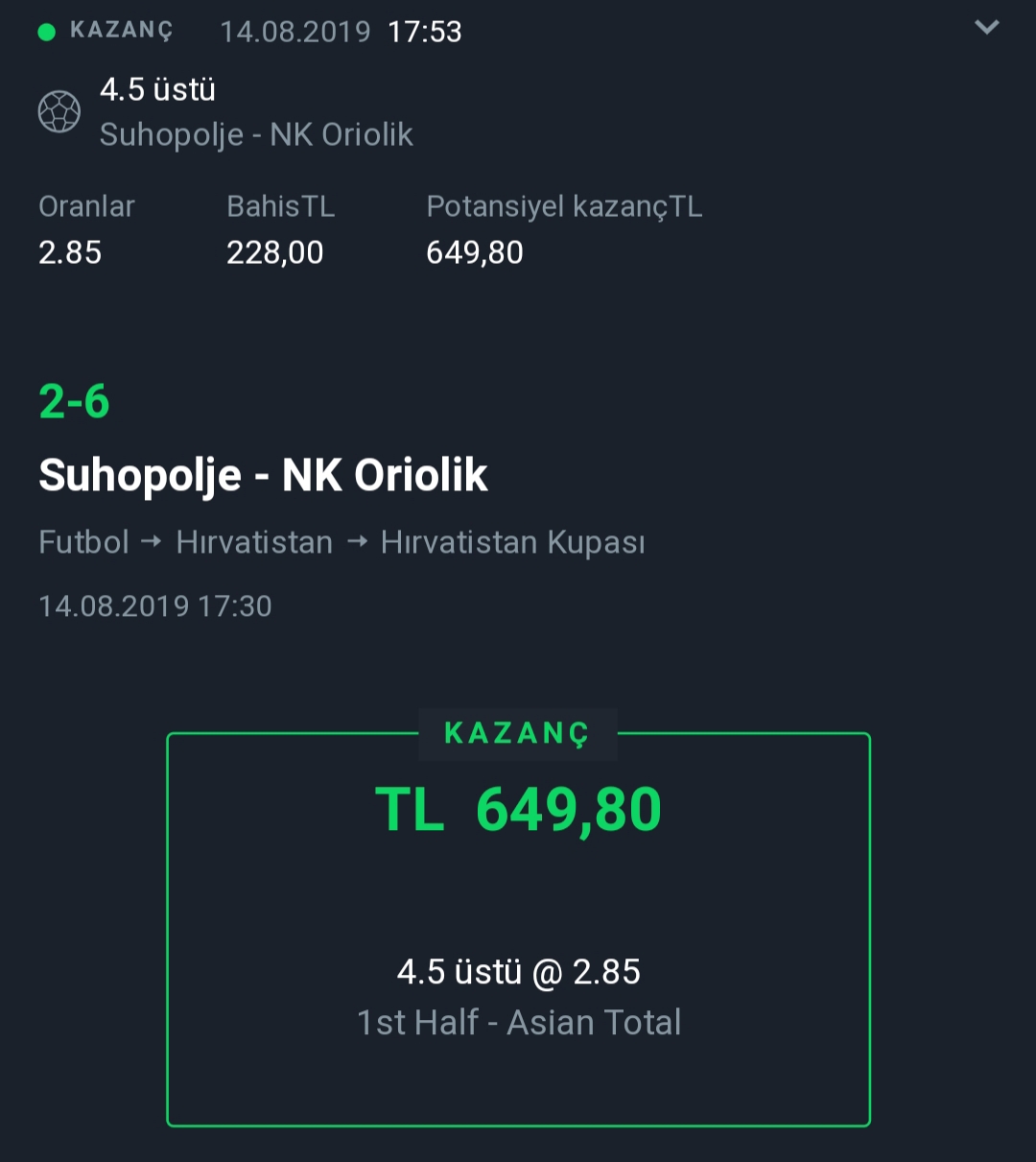Tap the soccer ball sport icon
The image size is (1036, 1162).
tap(59, 112)
